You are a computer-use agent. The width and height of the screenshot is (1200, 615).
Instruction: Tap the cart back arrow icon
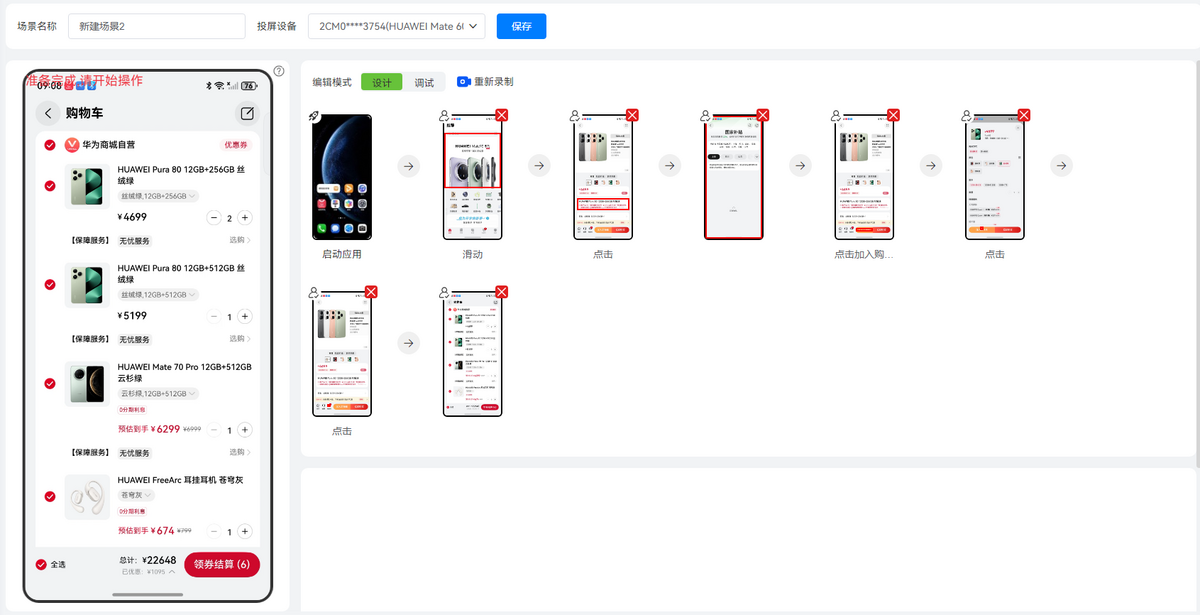click(x=48, y=113)
